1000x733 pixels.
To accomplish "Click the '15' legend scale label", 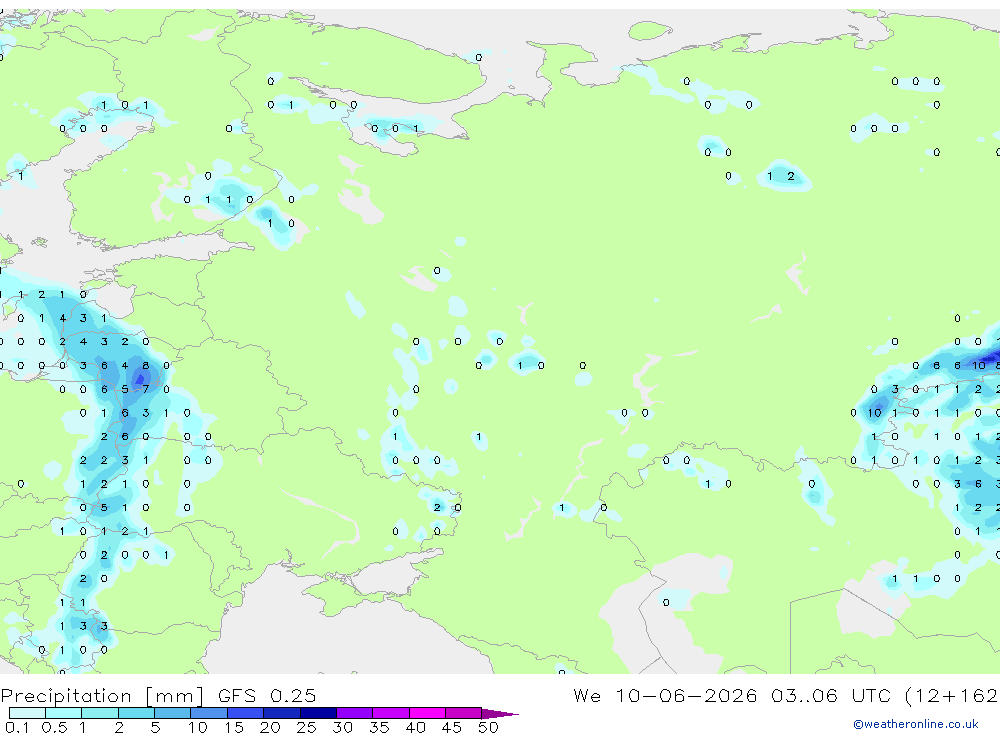I will (x=233, y=727).
